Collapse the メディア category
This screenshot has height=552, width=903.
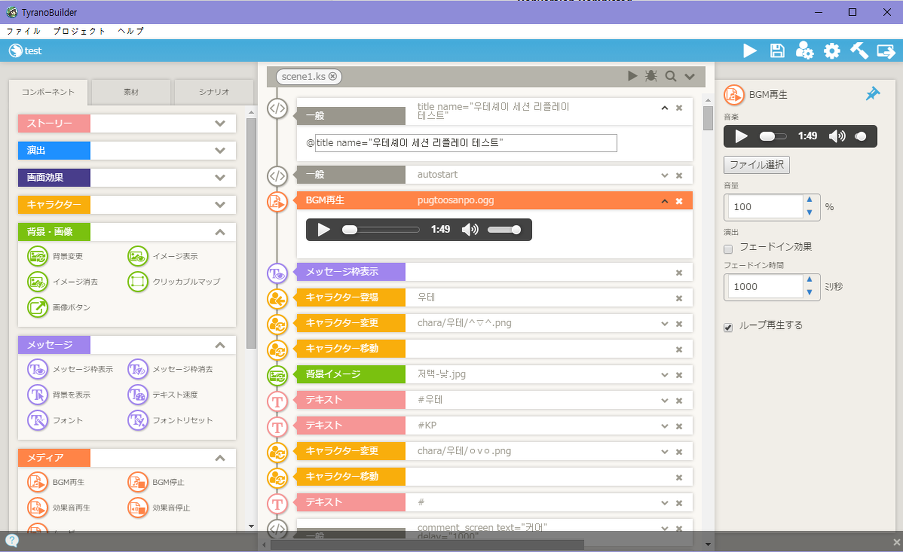coord(220,458)
